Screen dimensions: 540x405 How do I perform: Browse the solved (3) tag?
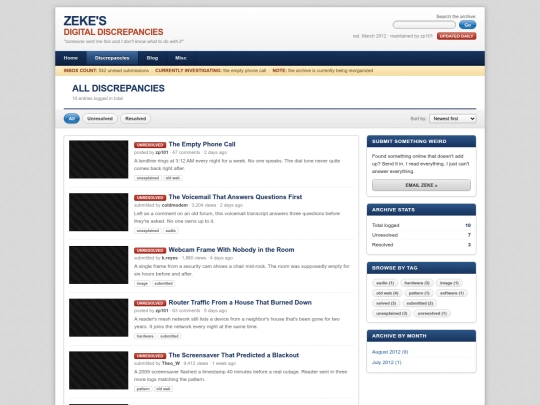tap(386, 303)
